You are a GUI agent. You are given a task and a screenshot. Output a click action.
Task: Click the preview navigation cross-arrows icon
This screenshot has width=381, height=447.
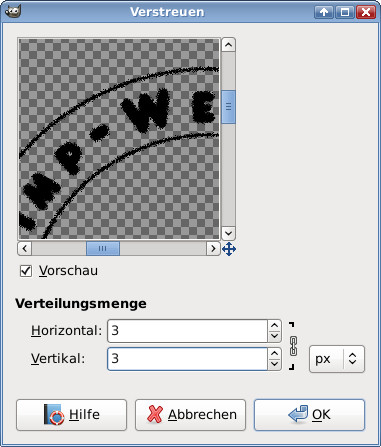click(x=229, y=249)
